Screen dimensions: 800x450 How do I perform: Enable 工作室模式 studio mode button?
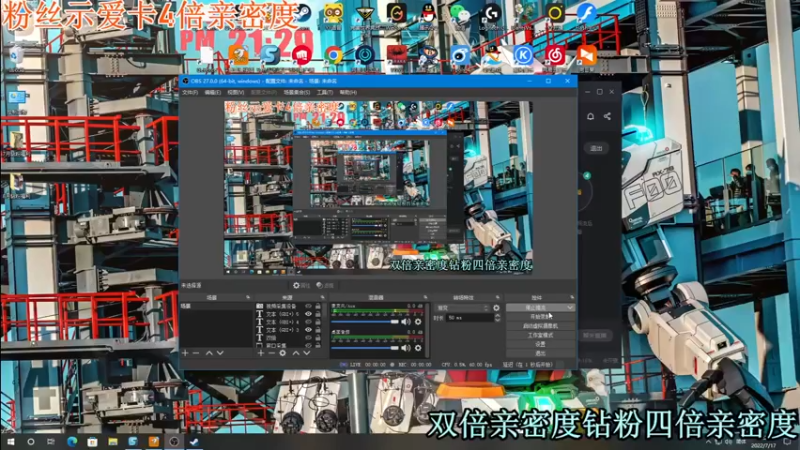pyautogui.click(x=540, y=335)
